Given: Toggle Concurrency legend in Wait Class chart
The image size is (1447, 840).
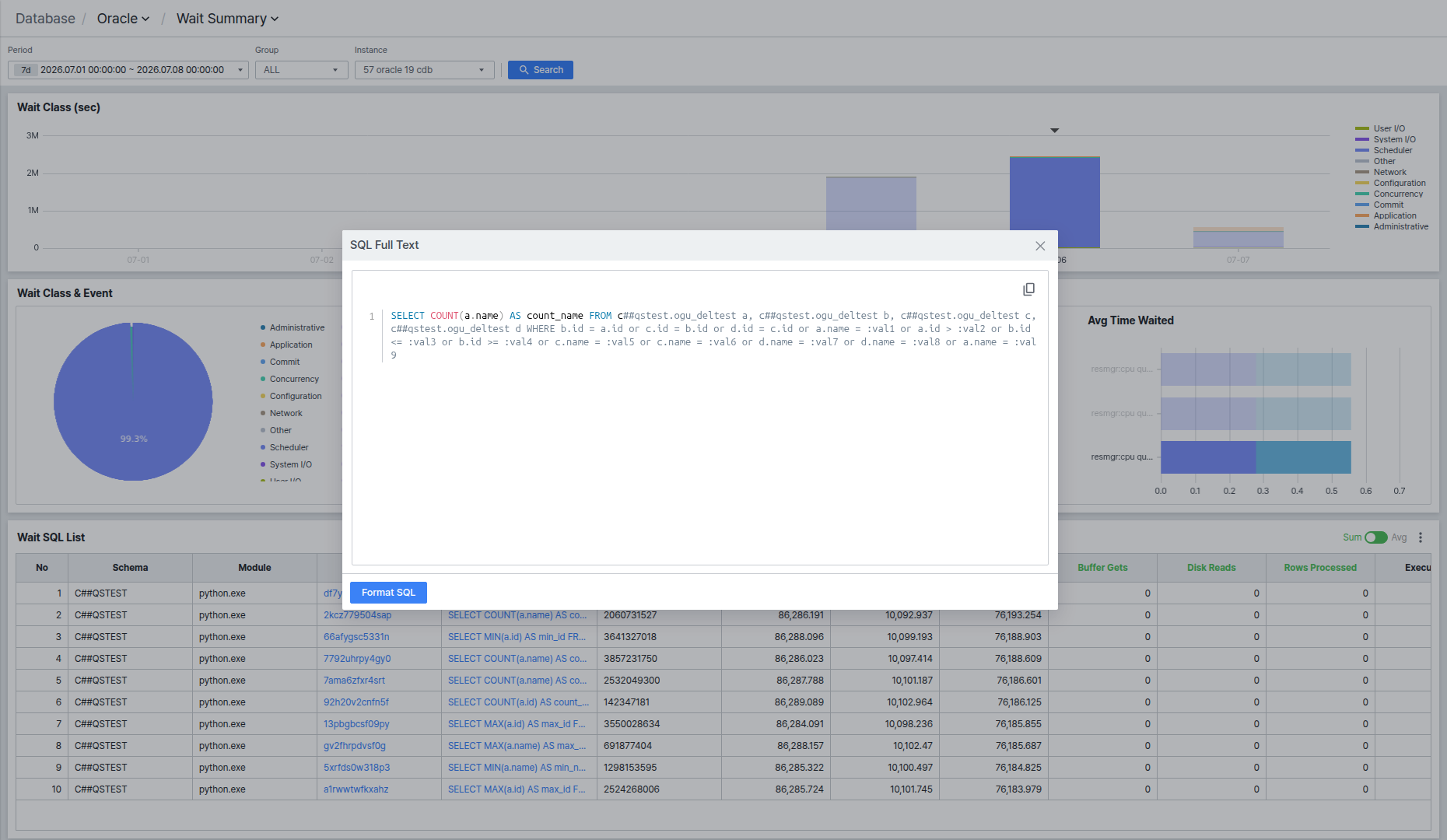Looking at the screenshot, I should tap(1389, 194).
